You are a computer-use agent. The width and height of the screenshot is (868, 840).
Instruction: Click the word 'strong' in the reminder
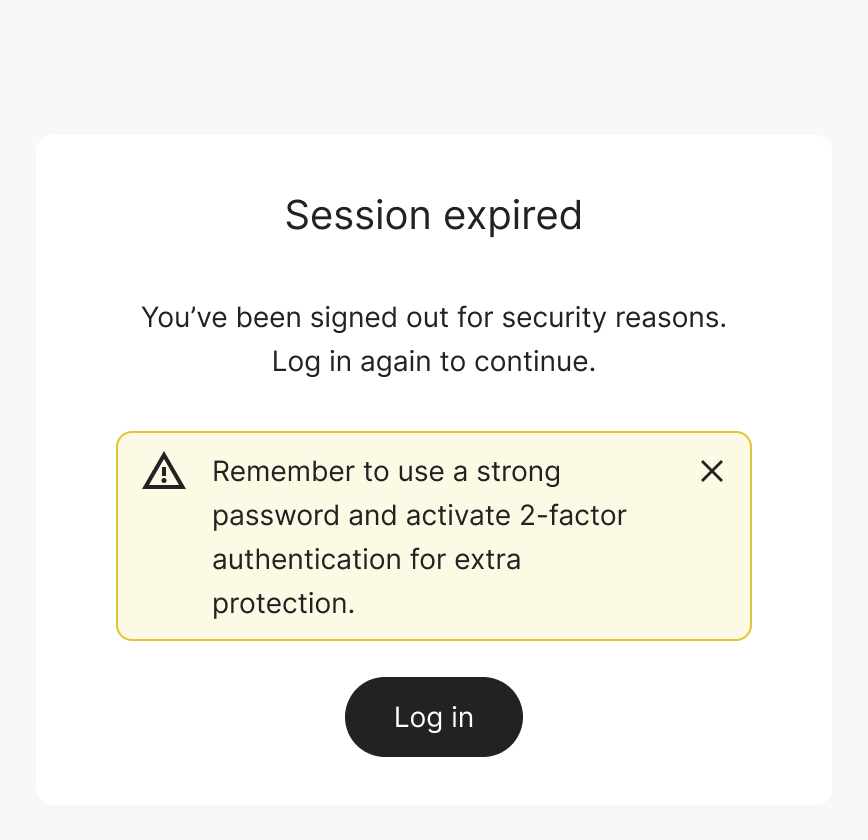point(518,471)
